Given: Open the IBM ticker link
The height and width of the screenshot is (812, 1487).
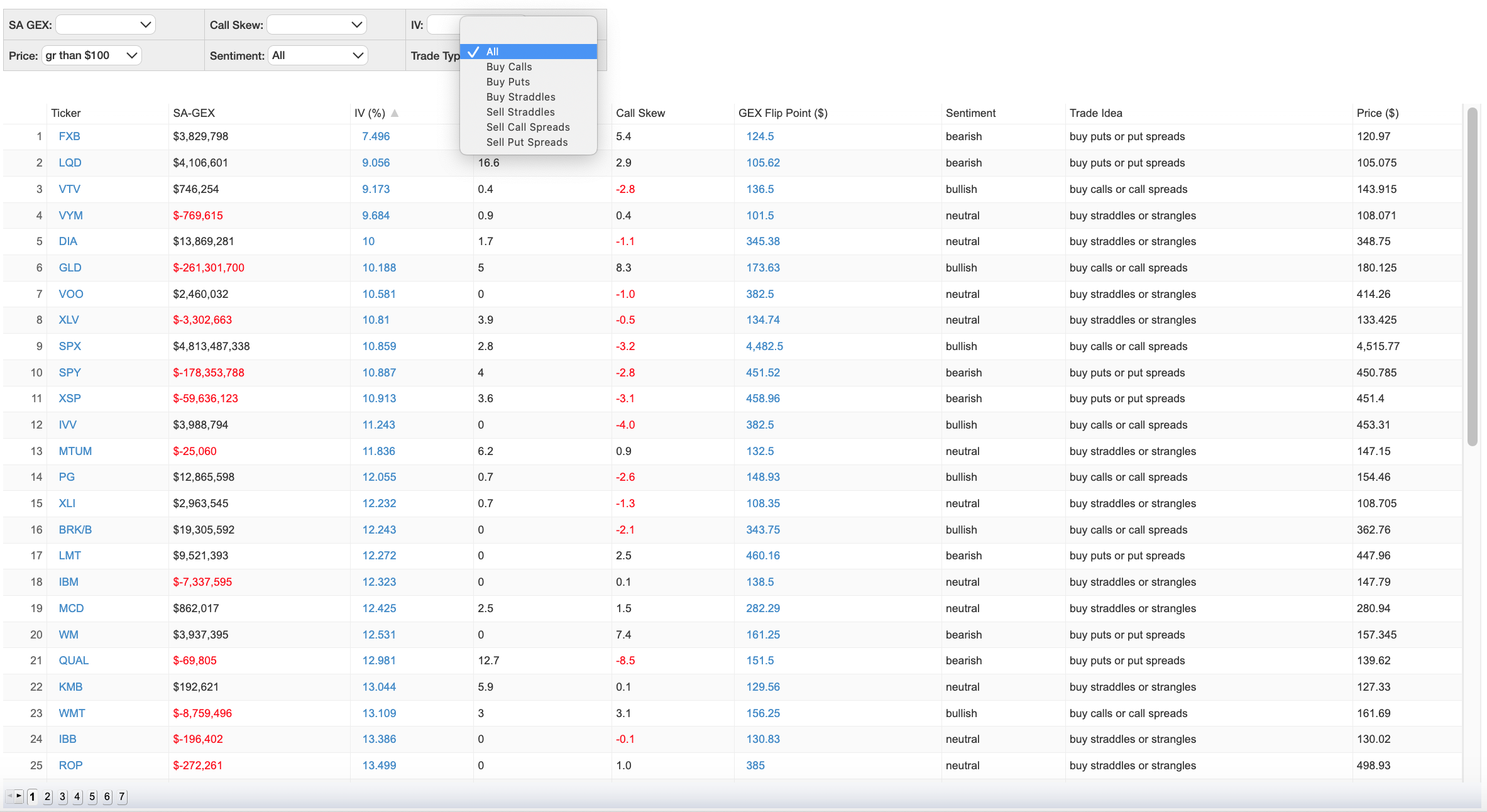Looking at the screenshot, I should (69, 582).
